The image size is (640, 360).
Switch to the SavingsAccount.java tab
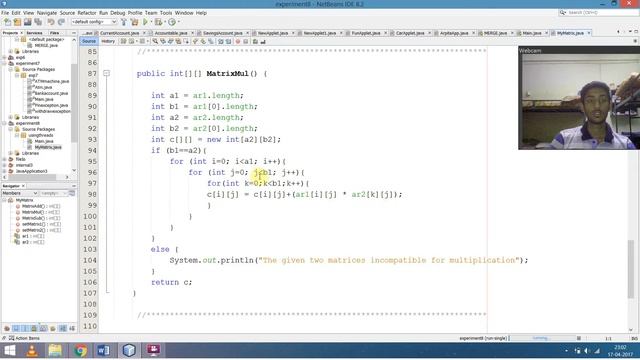(x=222, y=33)
